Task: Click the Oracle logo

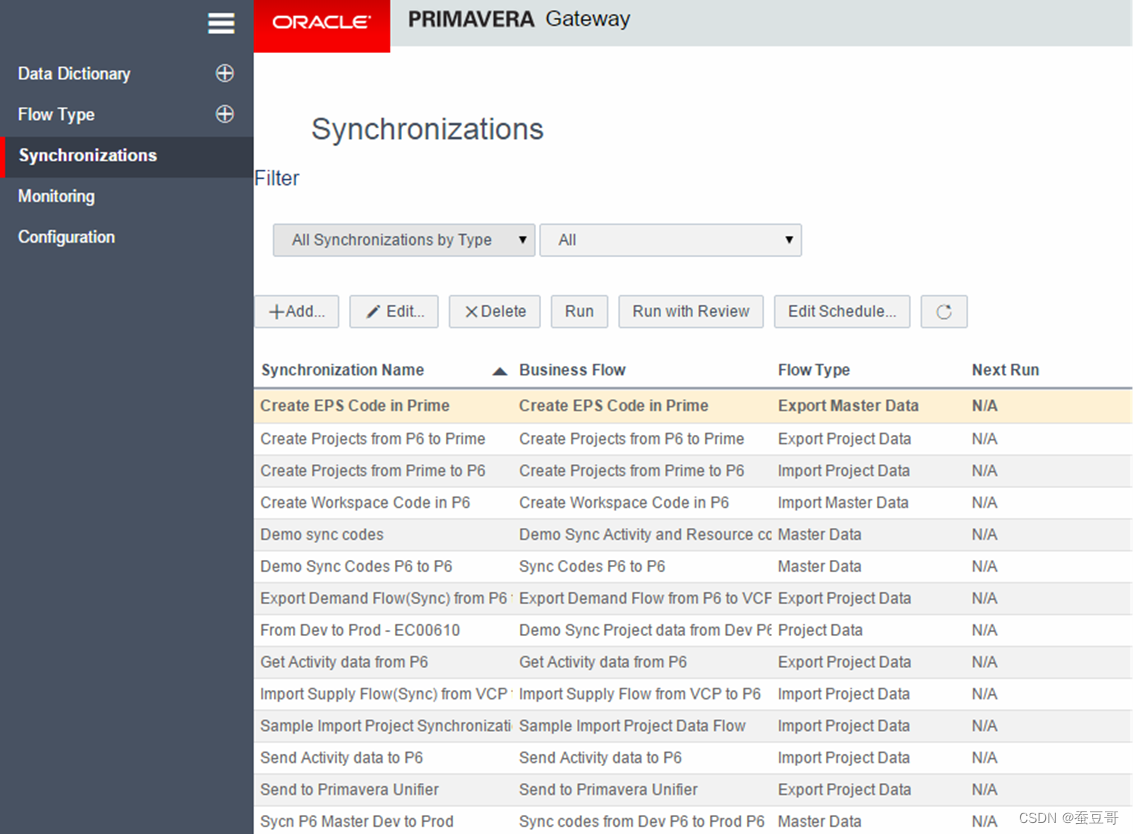Action: 322,26
